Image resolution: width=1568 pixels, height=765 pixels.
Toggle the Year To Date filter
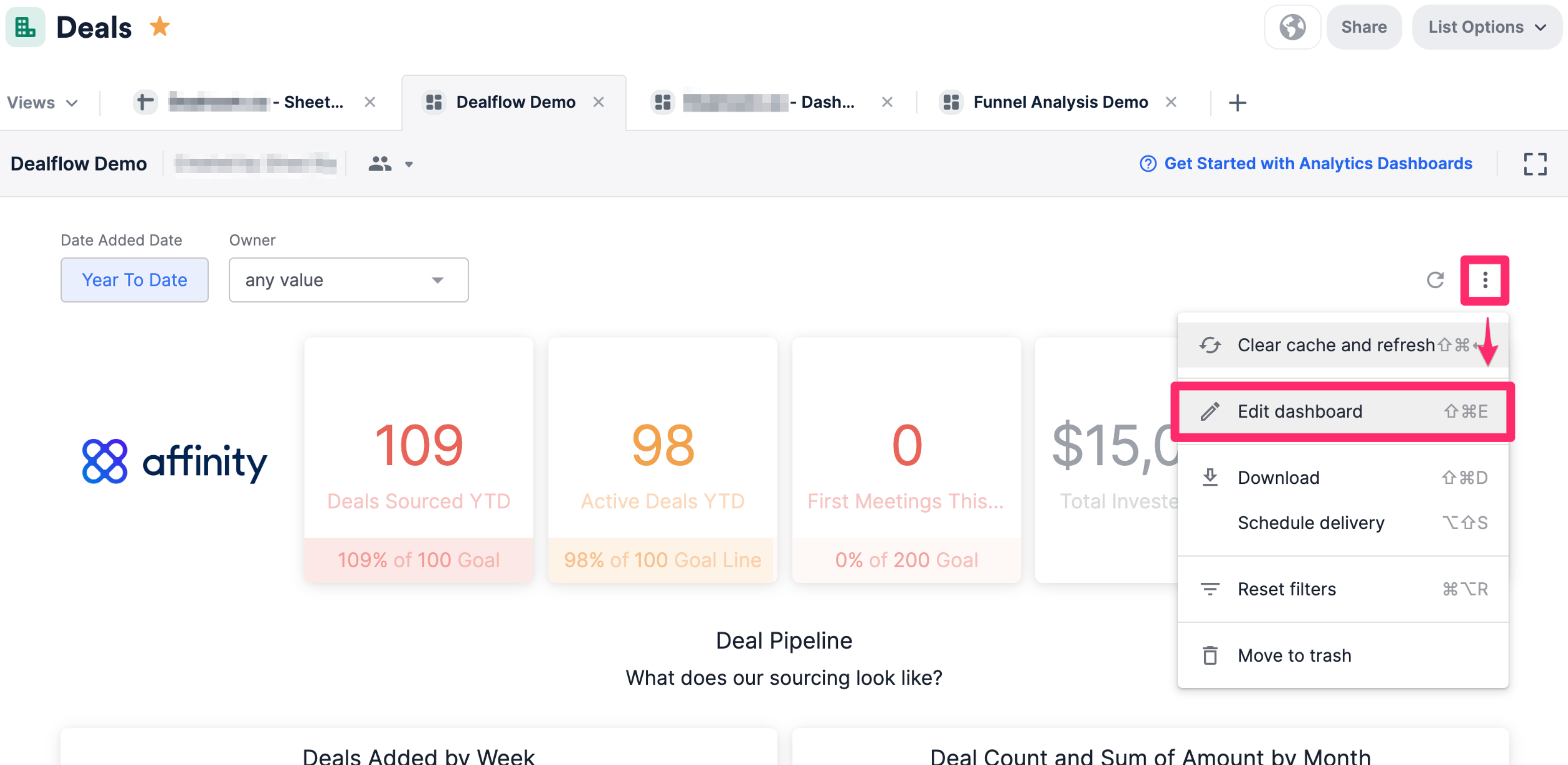(x=134, y=280)
